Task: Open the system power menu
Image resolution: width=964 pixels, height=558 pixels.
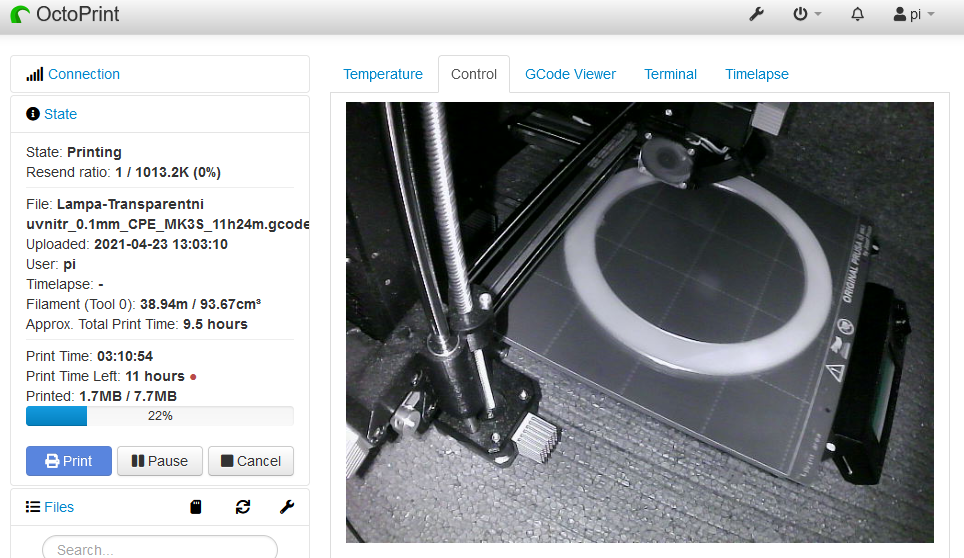Action: click(806, 15)
